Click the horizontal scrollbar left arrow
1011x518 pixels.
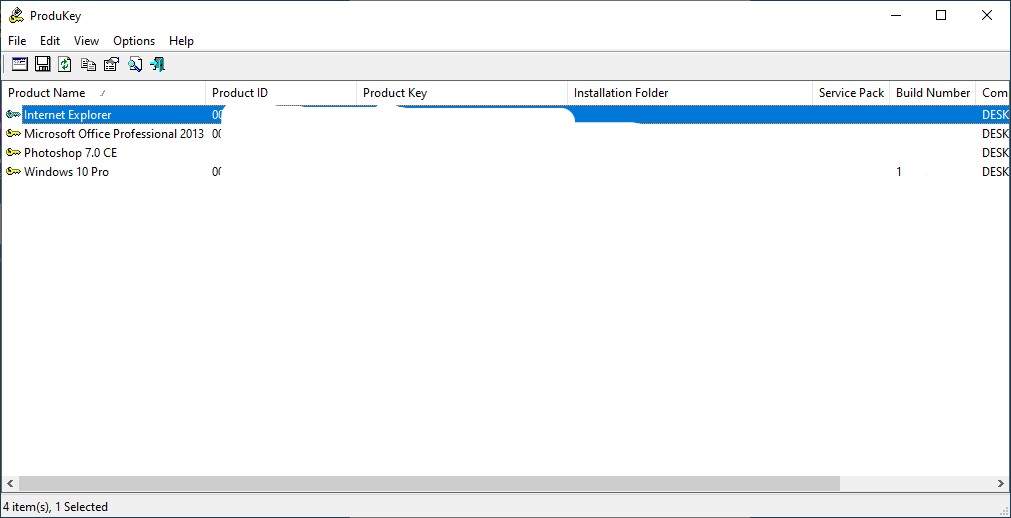10,483
